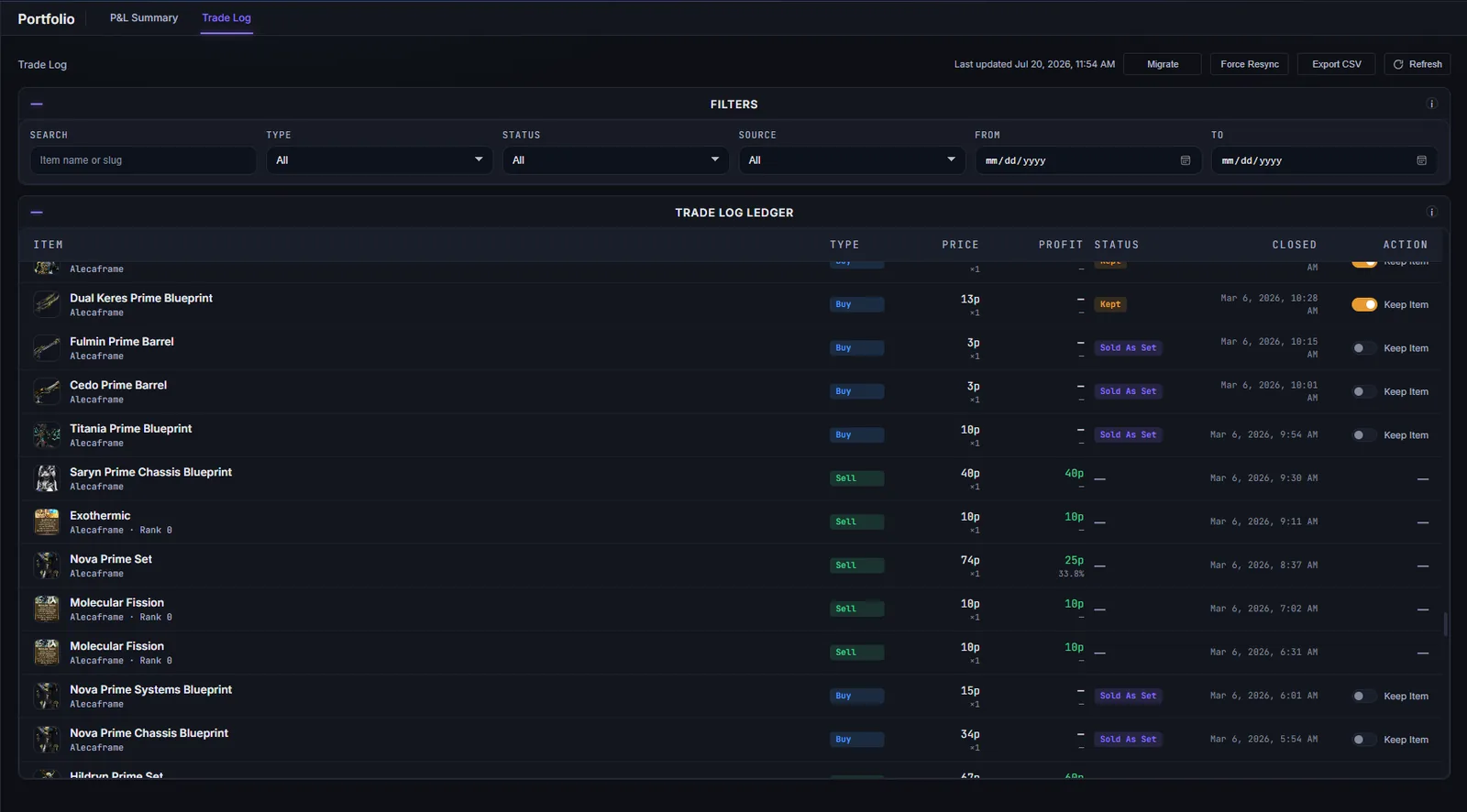This screenshot has height=812, width=1467.
Task: Open the Source filter dropdown
Action: [x=852, y=160]
